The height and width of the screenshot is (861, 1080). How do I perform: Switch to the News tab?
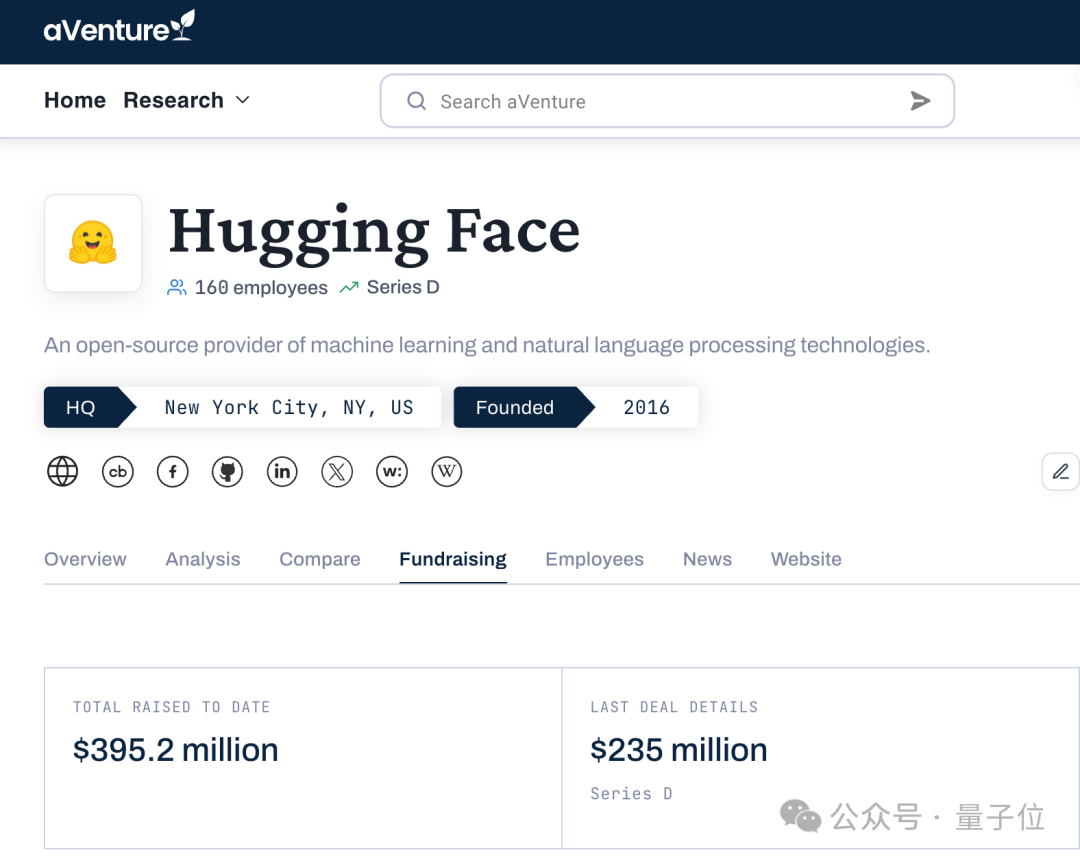coord(707,559)
